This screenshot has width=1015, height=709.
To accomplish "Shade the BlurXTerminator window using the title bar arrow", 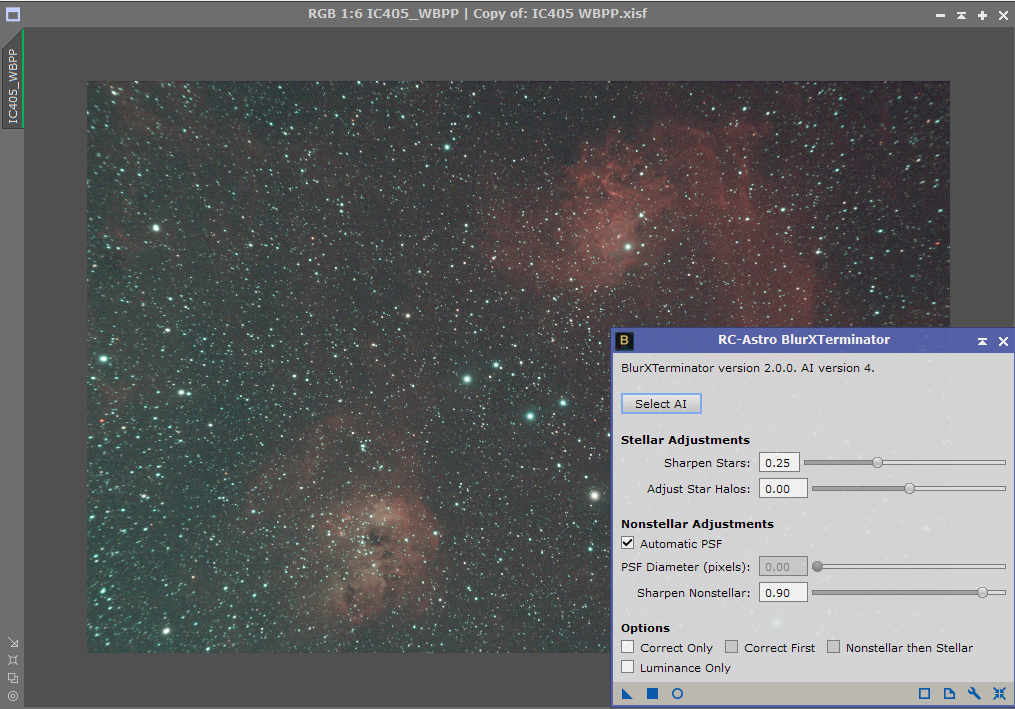I will coord(982,341).
